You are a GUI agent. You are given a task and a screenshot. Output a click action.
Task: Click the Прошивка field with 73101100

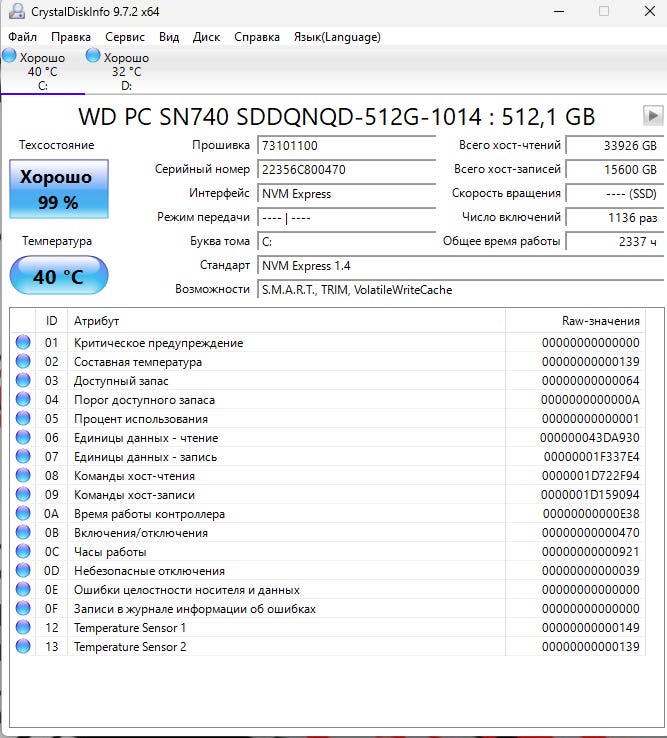click(x=346, y=145)
